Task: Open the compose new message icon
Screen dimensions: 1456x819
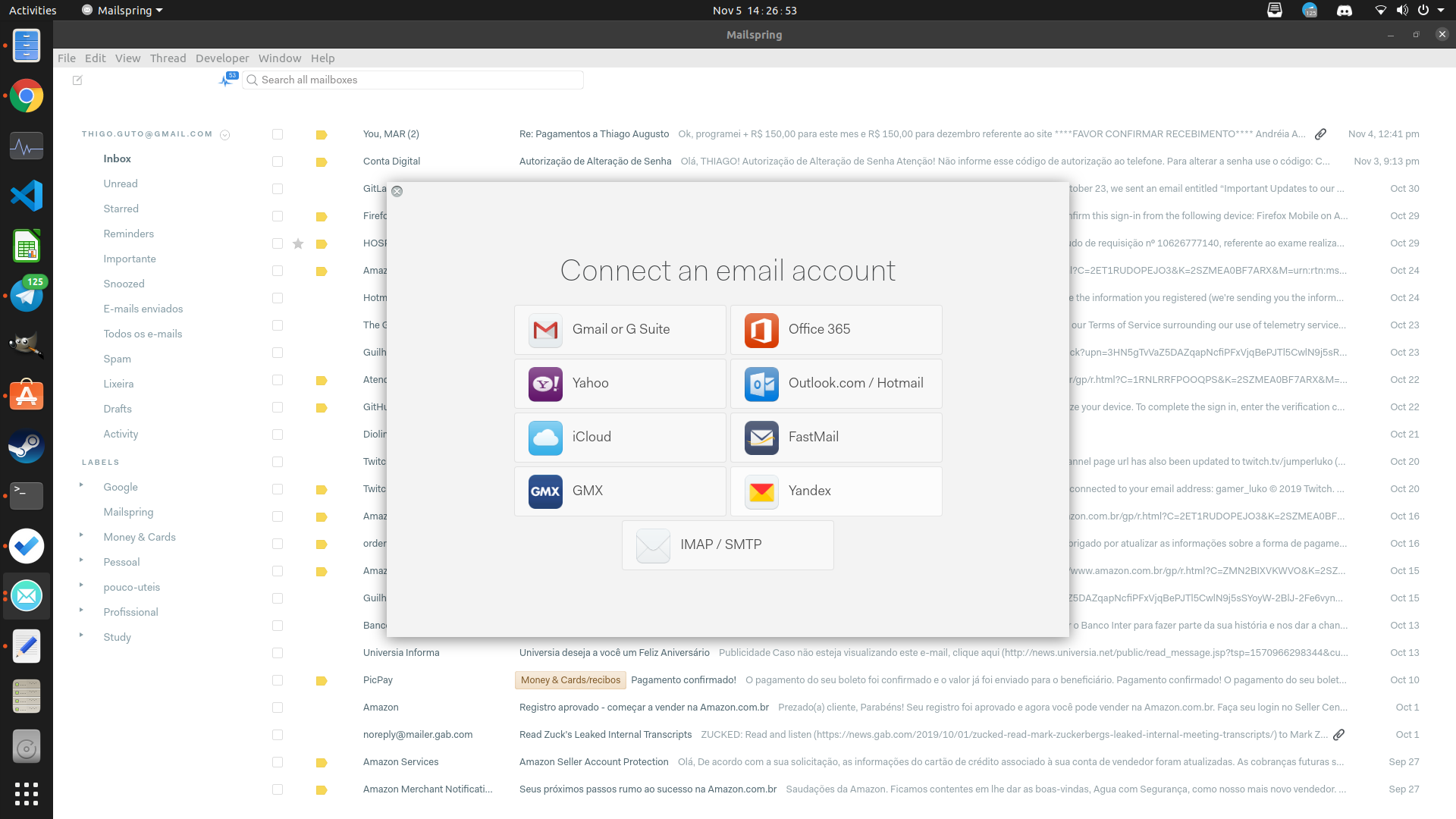Action: [x=77, y=80]
